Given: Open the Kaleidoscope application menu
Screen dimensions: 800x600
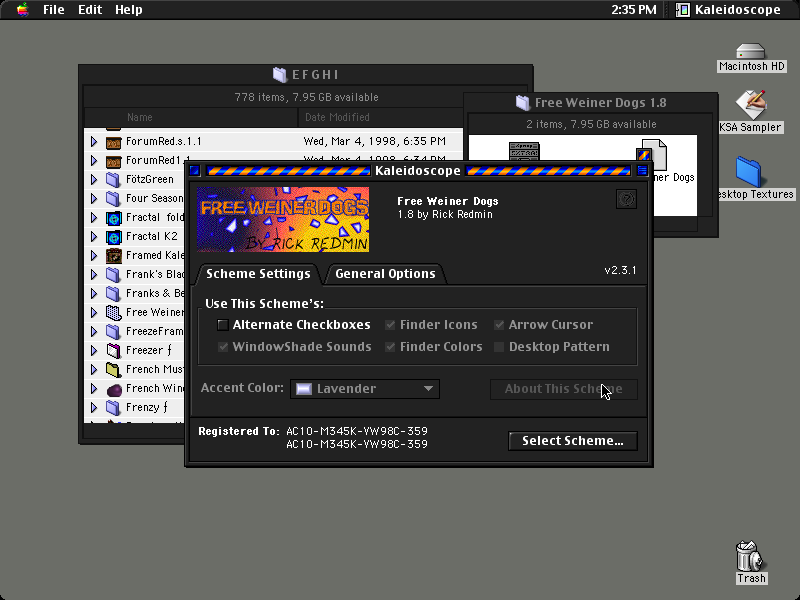Looking at the screenshot, I should tap(729, 10).
